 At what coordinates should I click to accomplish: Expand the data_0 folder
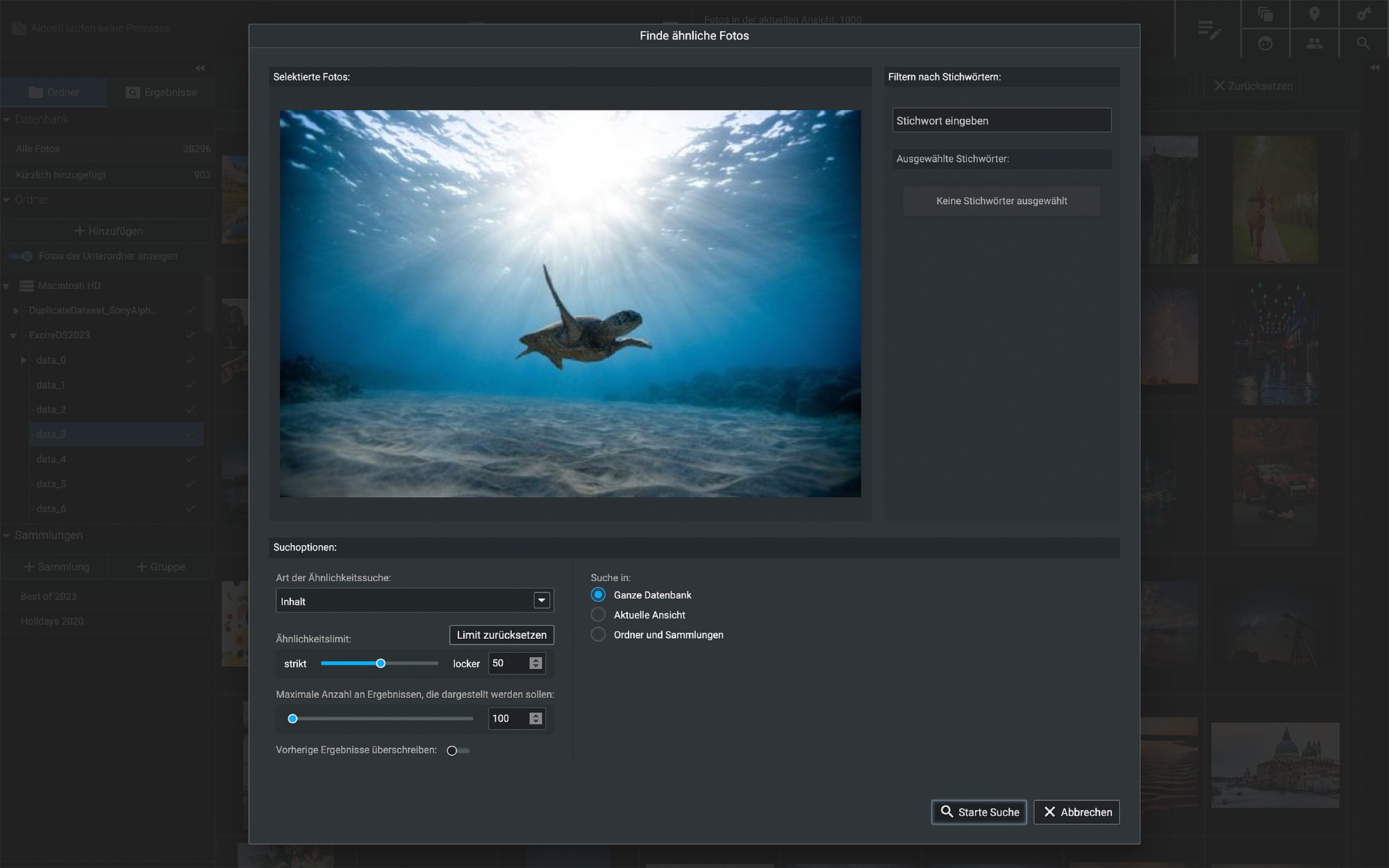tap(24, 360)
